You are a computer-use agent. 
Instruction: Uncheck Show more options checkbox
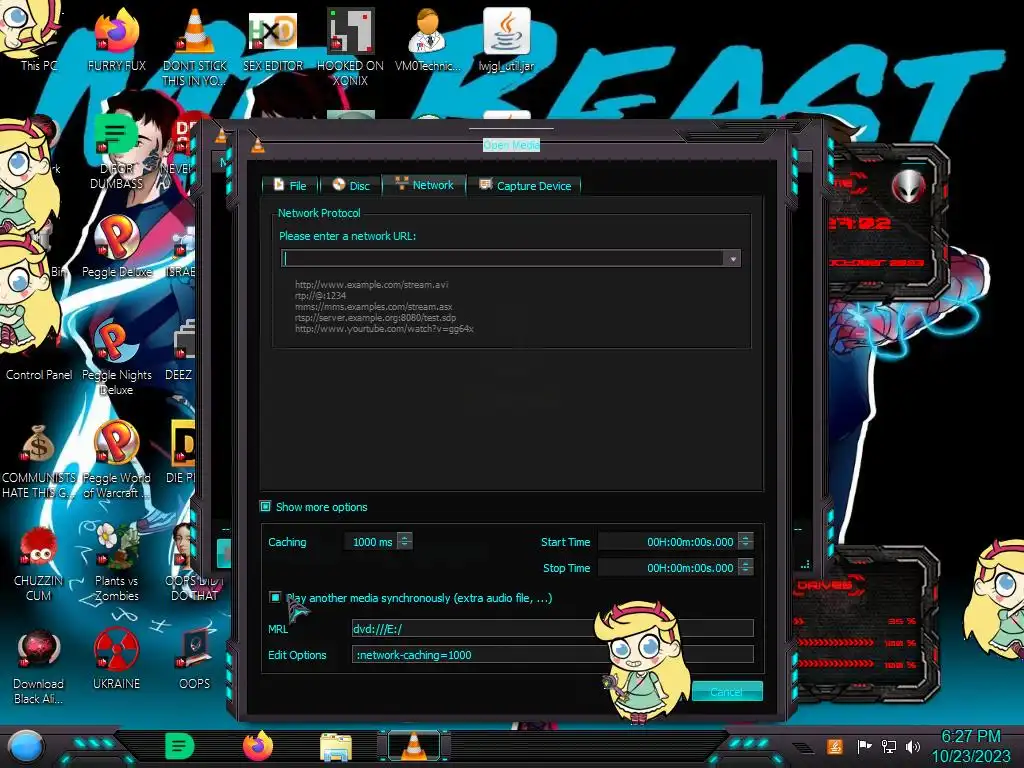(265, 506)
